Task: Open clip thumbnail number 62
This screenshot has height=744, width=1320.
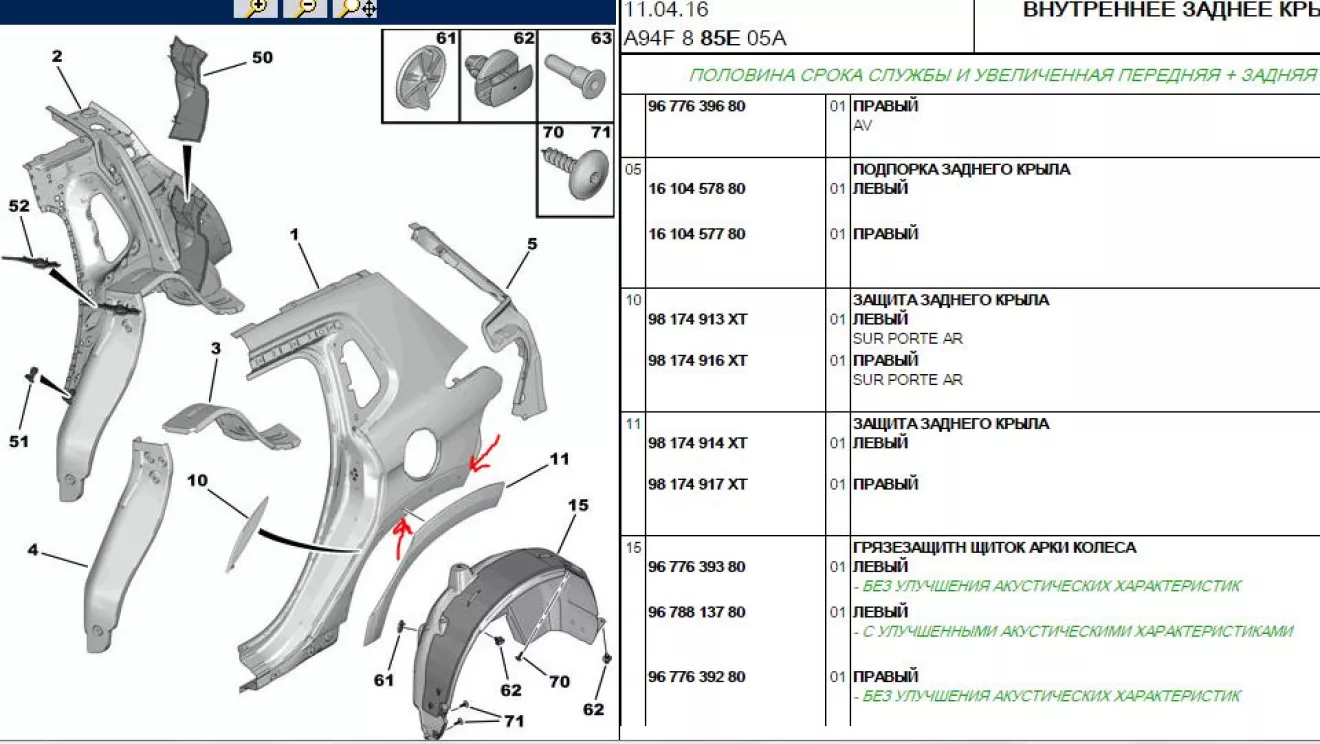Action: pyautogui.click(x=498, y=75)
